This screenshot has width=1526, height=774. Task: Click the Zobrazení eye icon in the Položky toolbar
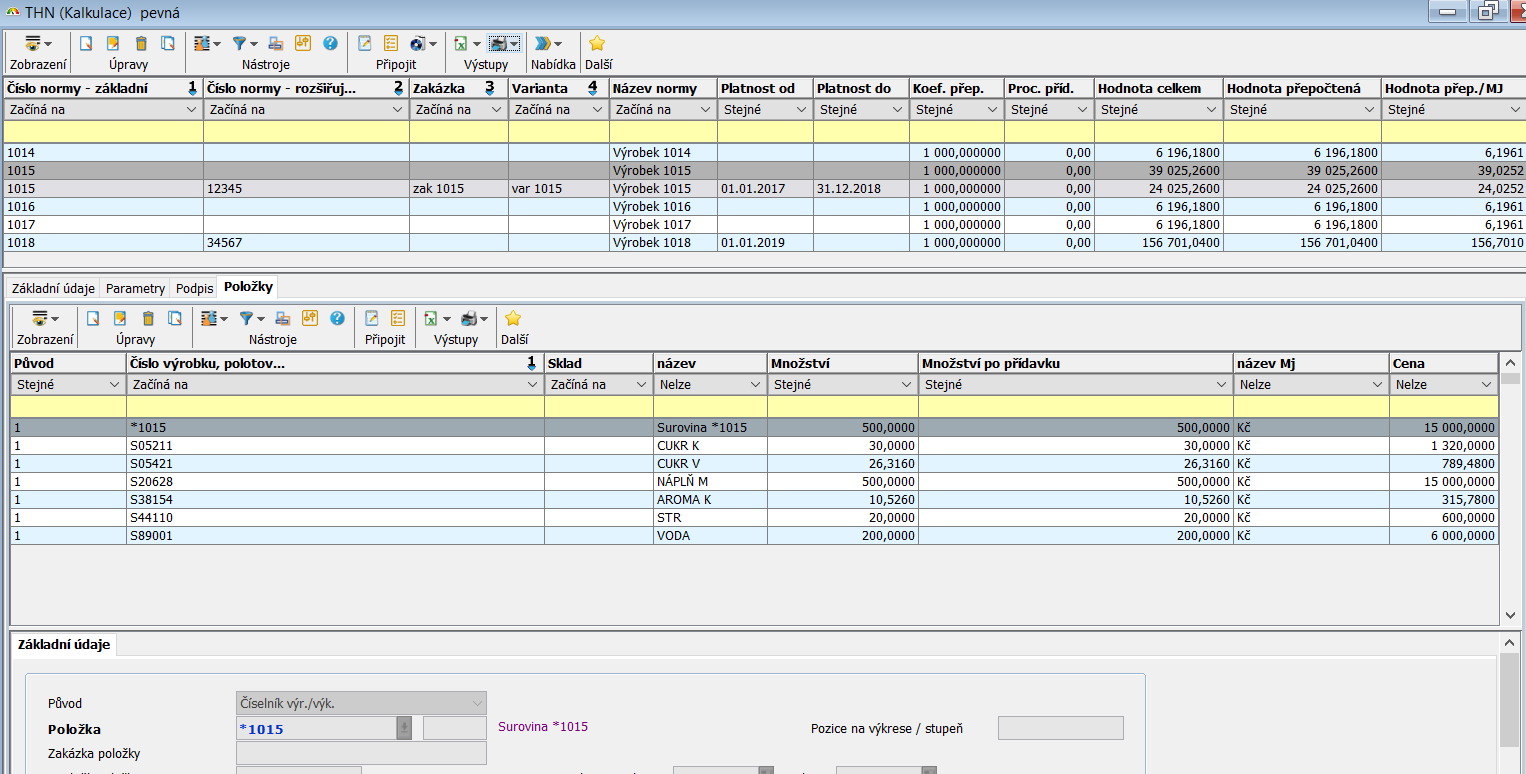(39, 318)
